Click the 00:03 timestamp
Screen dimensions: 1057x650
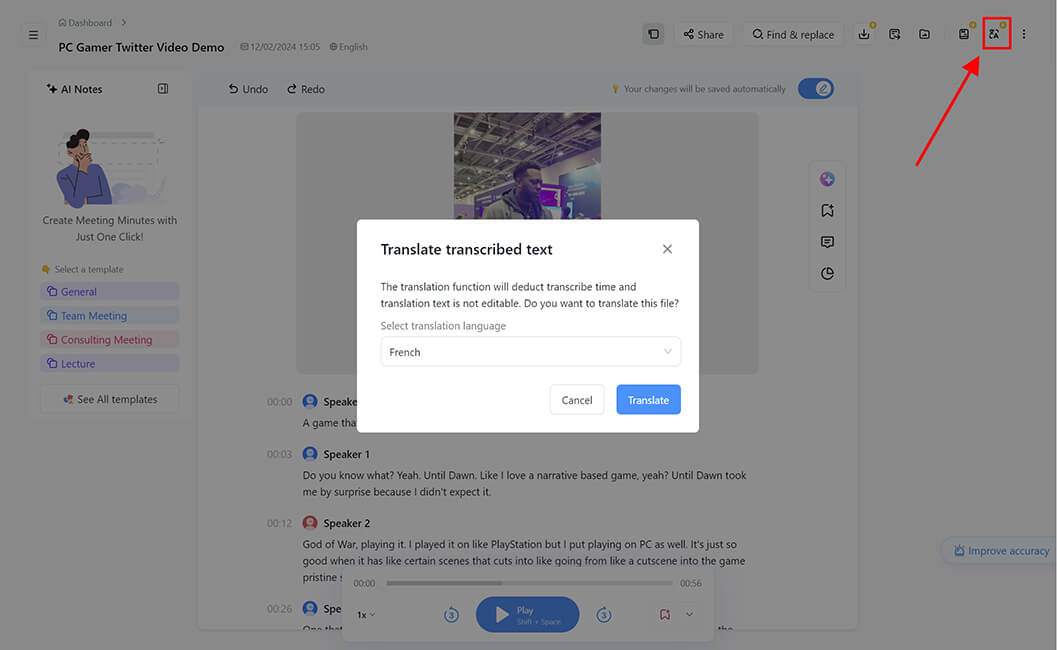point(279,454)
